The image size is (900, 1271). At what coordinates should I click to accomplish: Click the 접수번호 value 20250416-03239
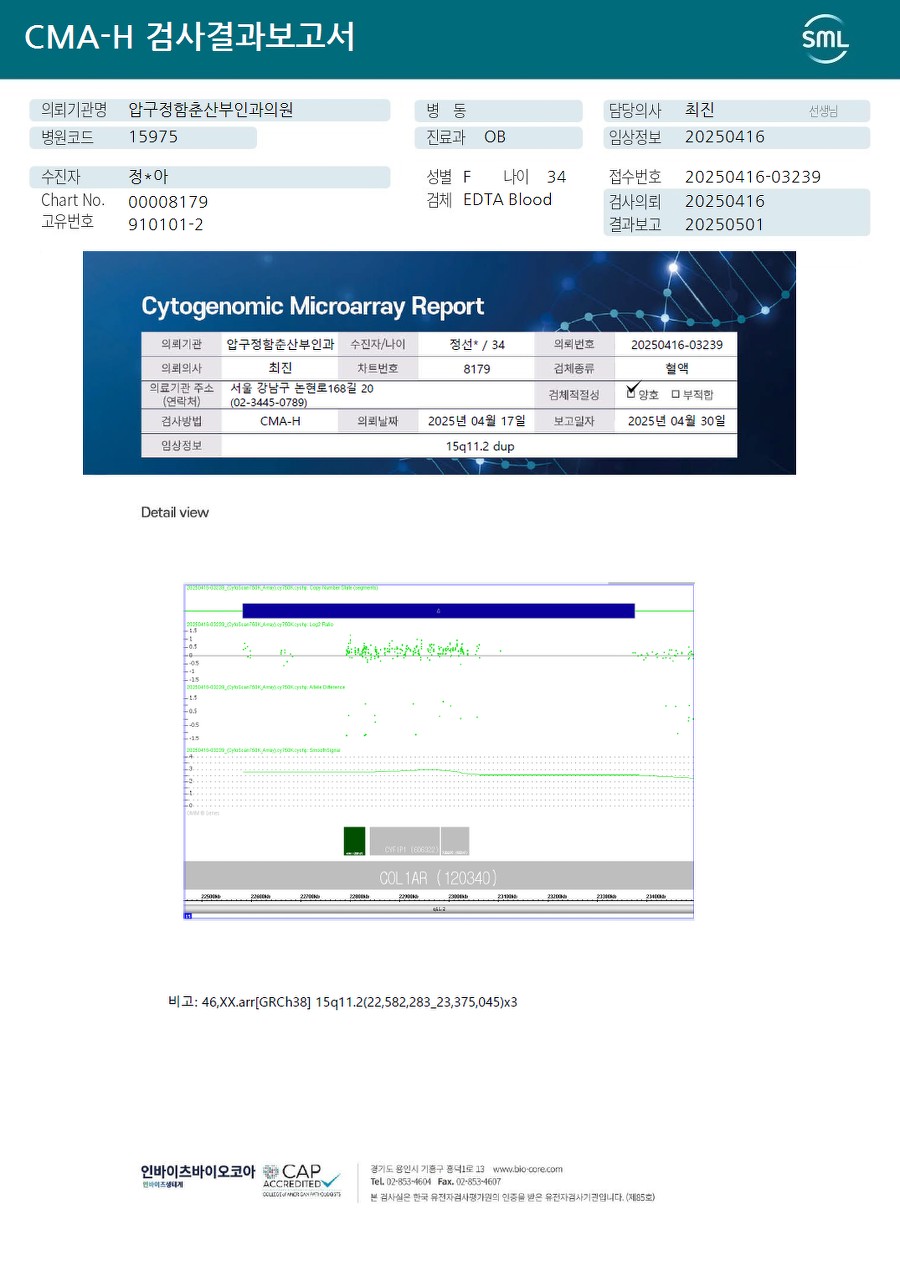pyautogui.click(x=753, y=177)
